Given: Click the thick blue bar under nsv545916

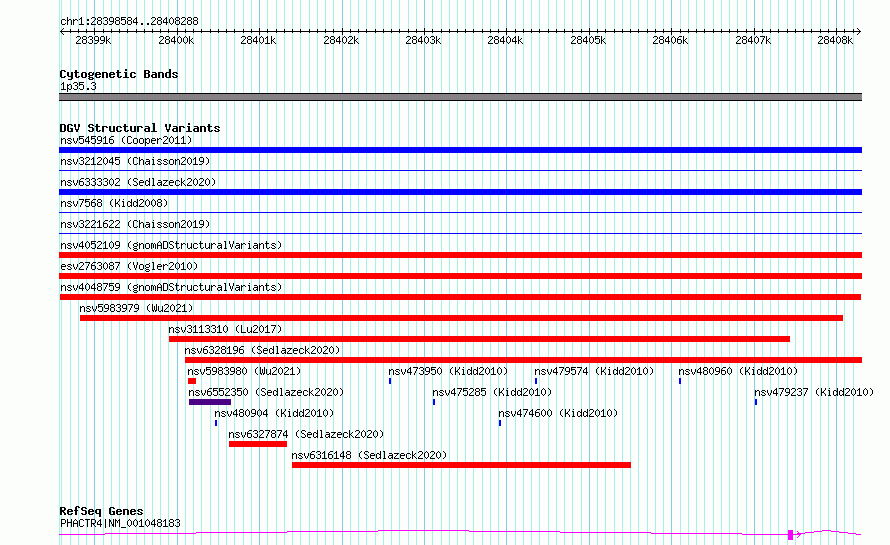Looking at the screenshot, I should point(460,150).
